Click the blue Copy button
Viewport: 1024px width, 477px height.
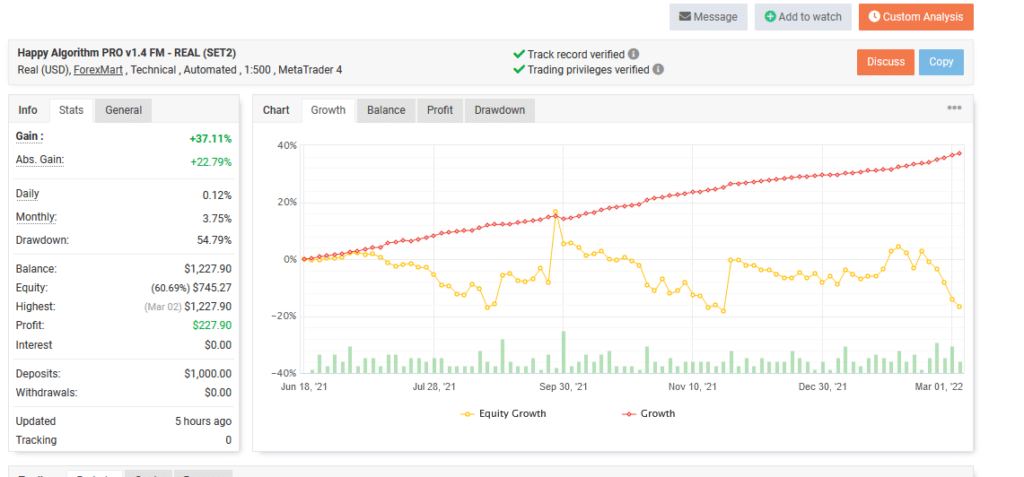(x=941, y=62)
